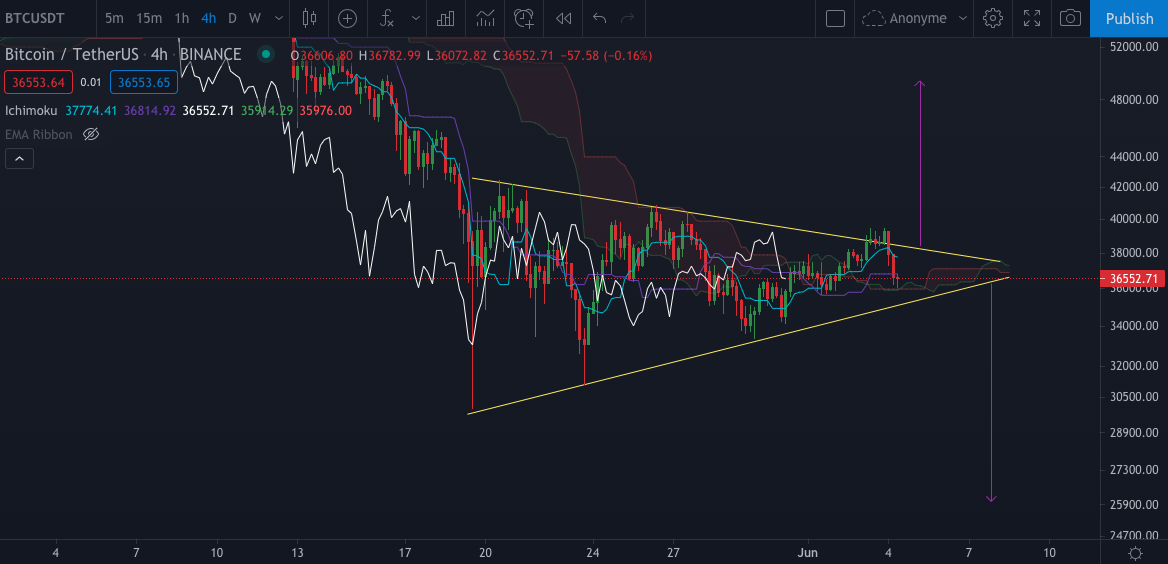The height and width of the screenshot is (564, 1168).
Task: Click the 36552.71 current price label
Action: 1134,279
